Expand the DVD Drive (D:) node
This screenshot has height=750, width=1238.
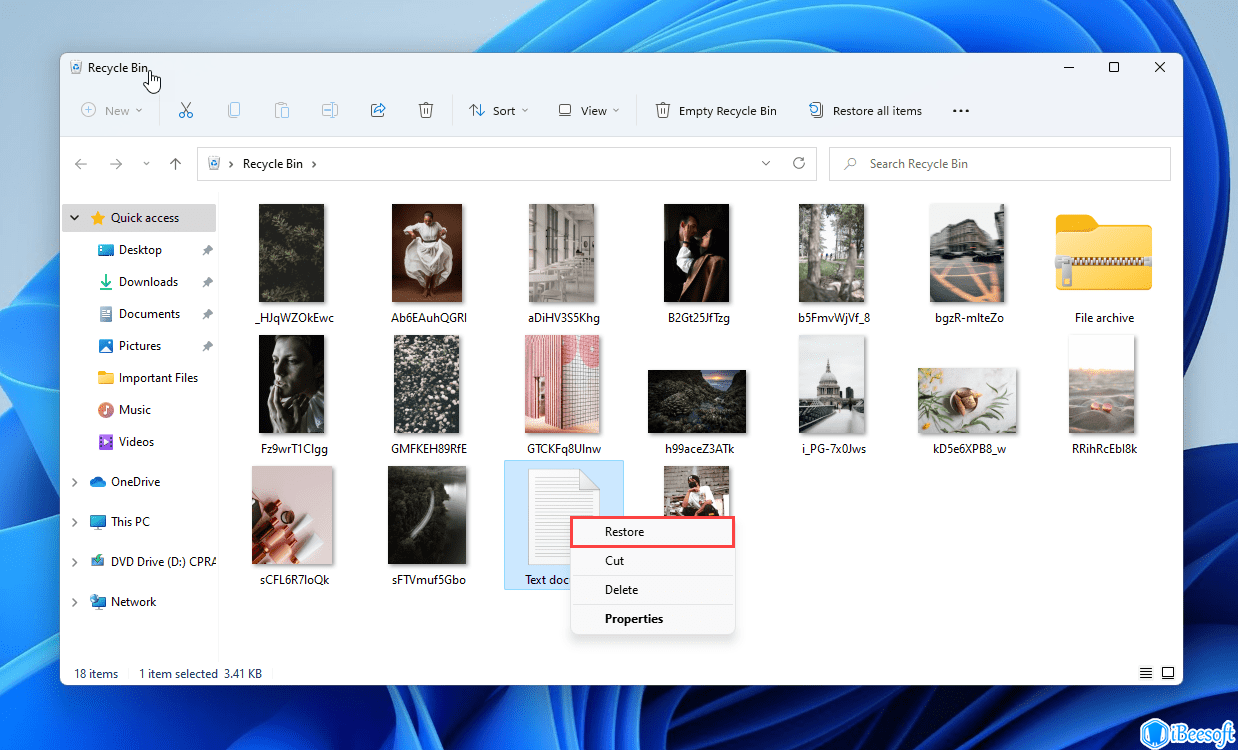(x=75, y=562)
